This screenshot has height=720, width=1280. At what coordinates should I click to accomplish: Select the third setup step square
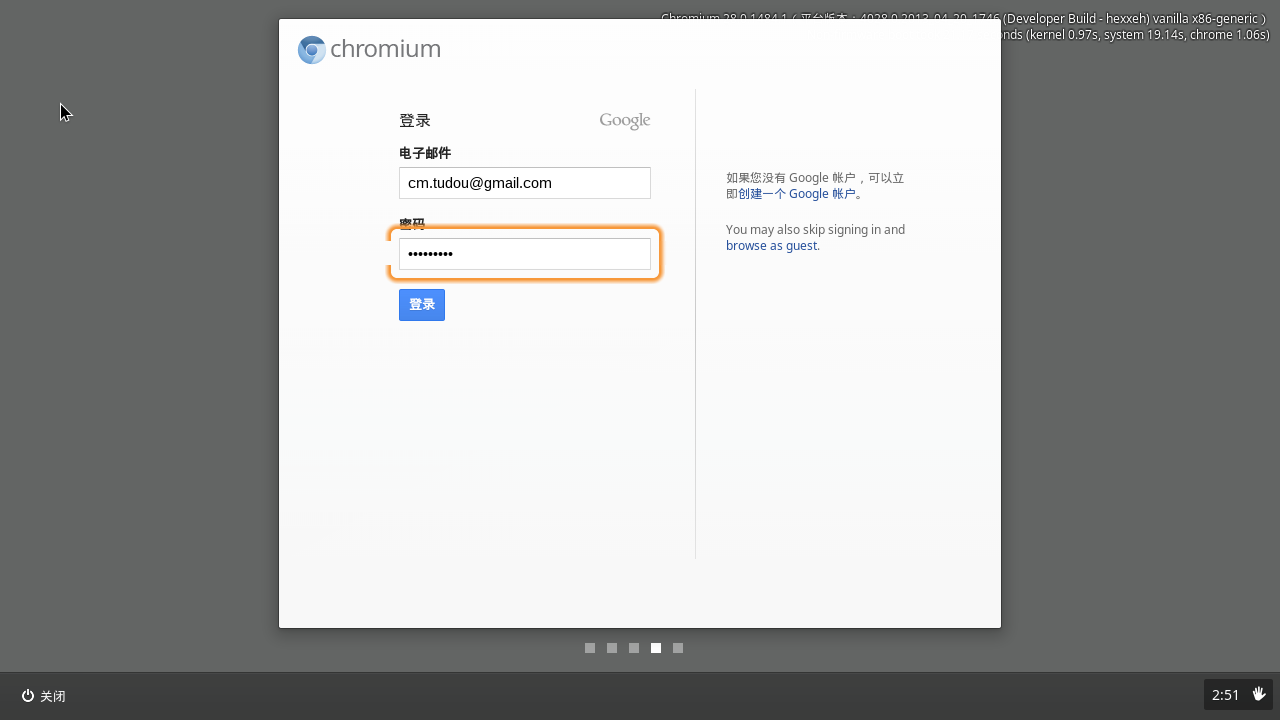tap(634, 648)
